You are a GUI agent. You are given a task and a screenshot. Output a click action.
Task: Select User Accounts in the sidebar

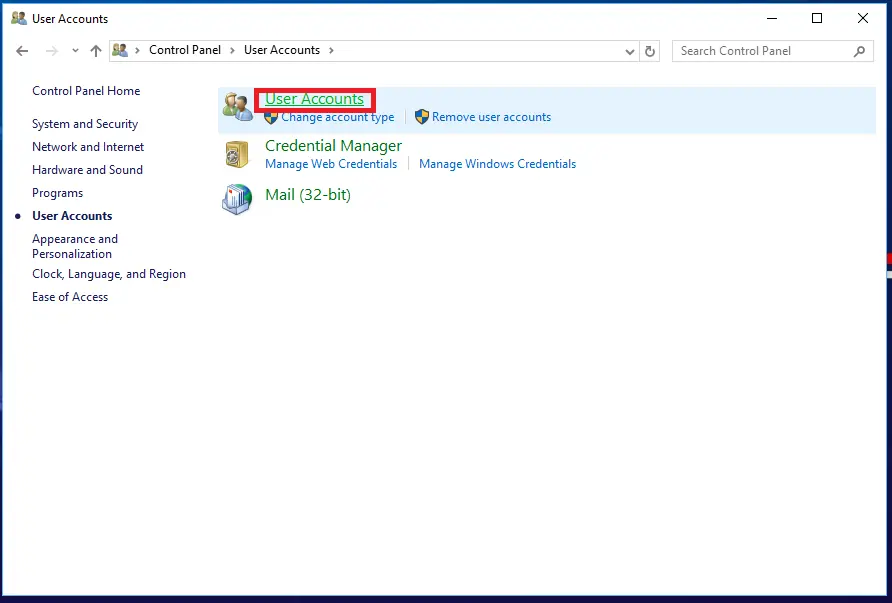coord(72,216)
